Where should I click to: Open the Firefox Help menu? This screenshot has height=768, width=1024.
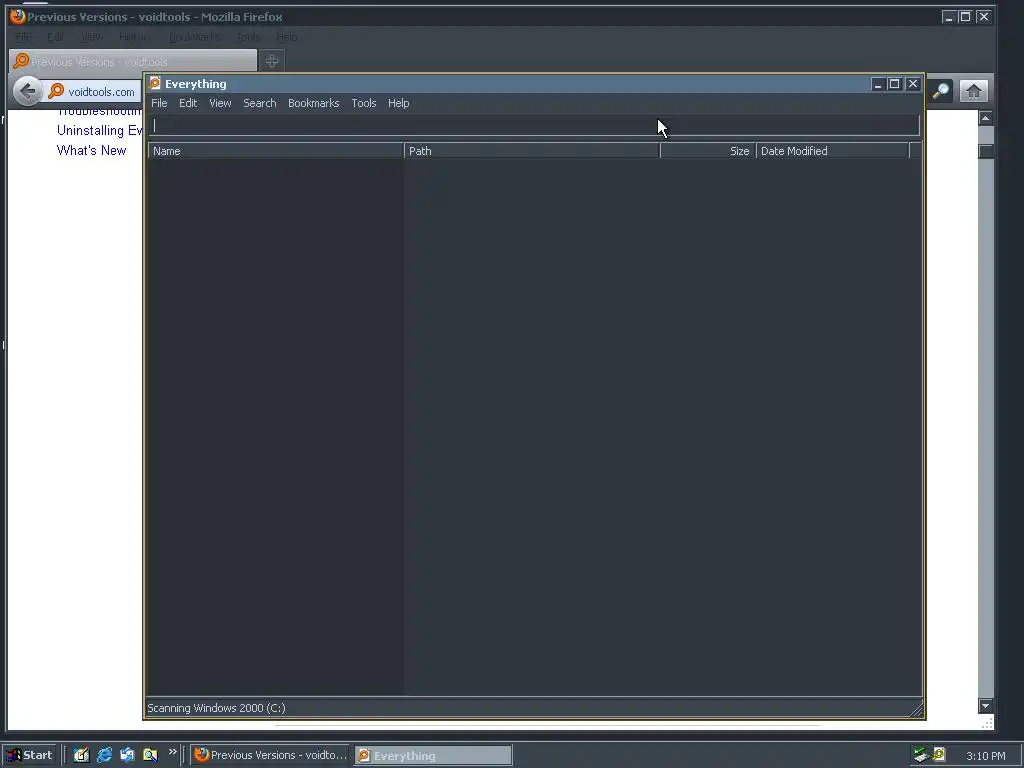(287, 37)
